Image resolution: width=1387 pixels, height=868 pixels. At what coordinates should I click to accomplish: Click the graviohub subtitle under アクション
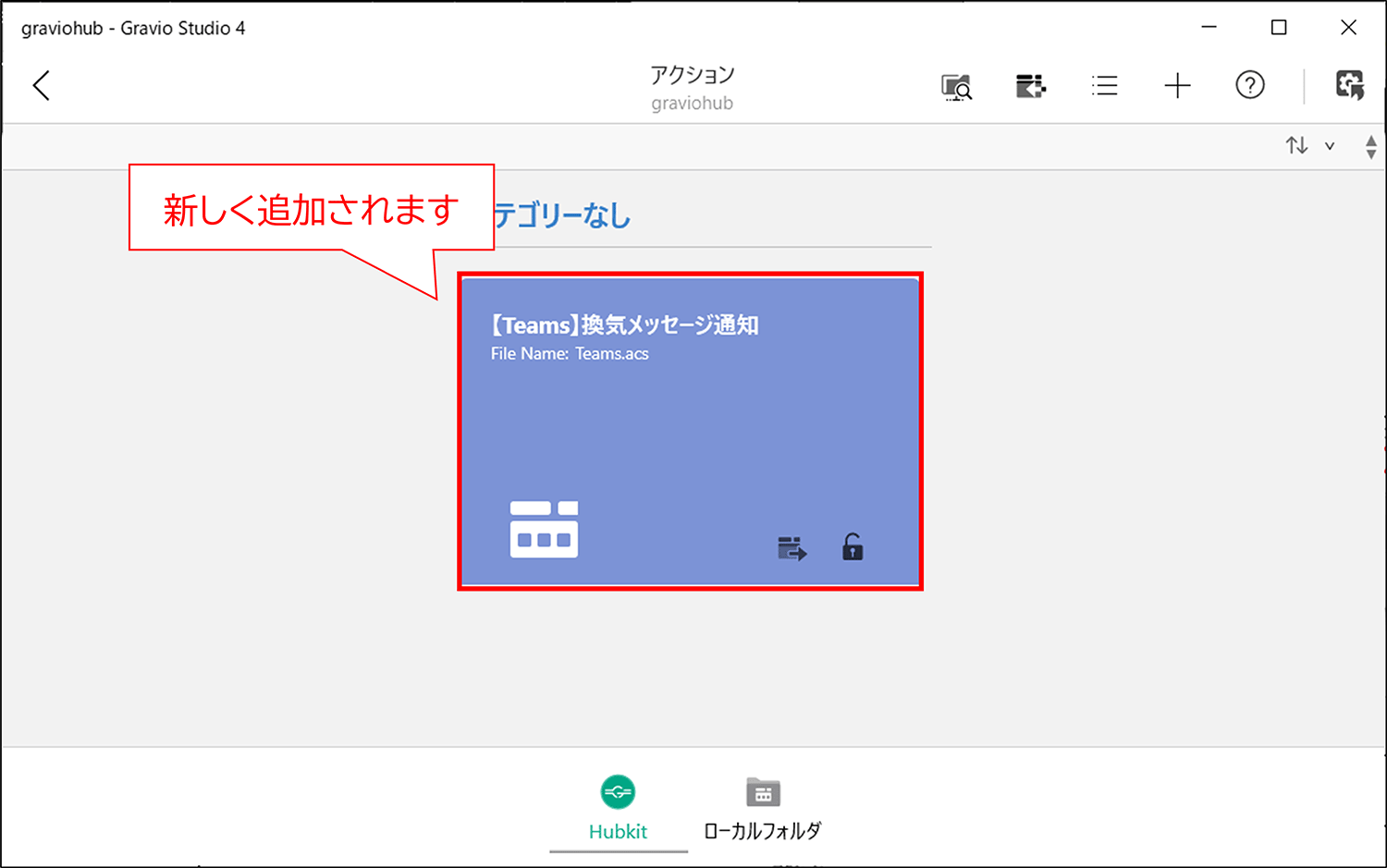(693, 104)
